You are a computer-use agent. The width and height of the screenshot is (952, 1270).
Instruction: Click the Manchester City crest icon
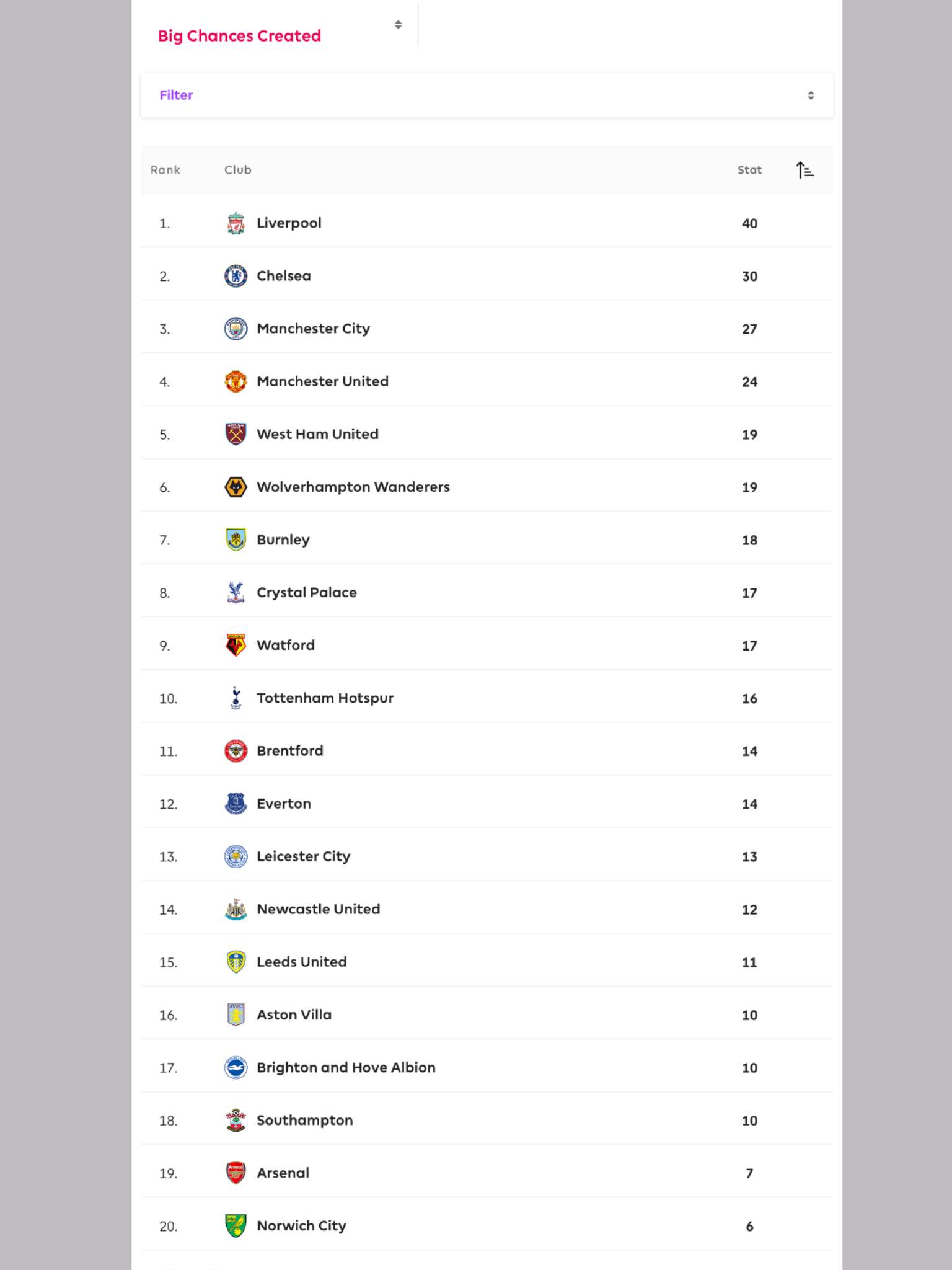[x=236, y=329]
